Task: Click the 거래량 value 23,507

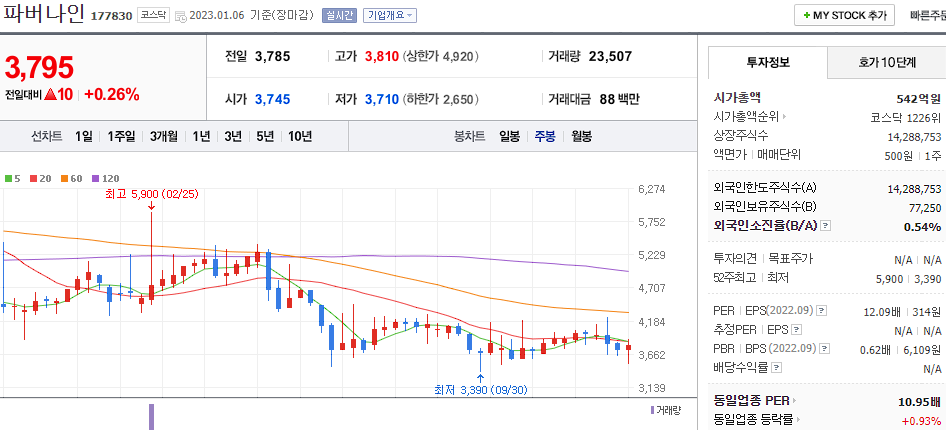Action: click(x=610, y=57)
